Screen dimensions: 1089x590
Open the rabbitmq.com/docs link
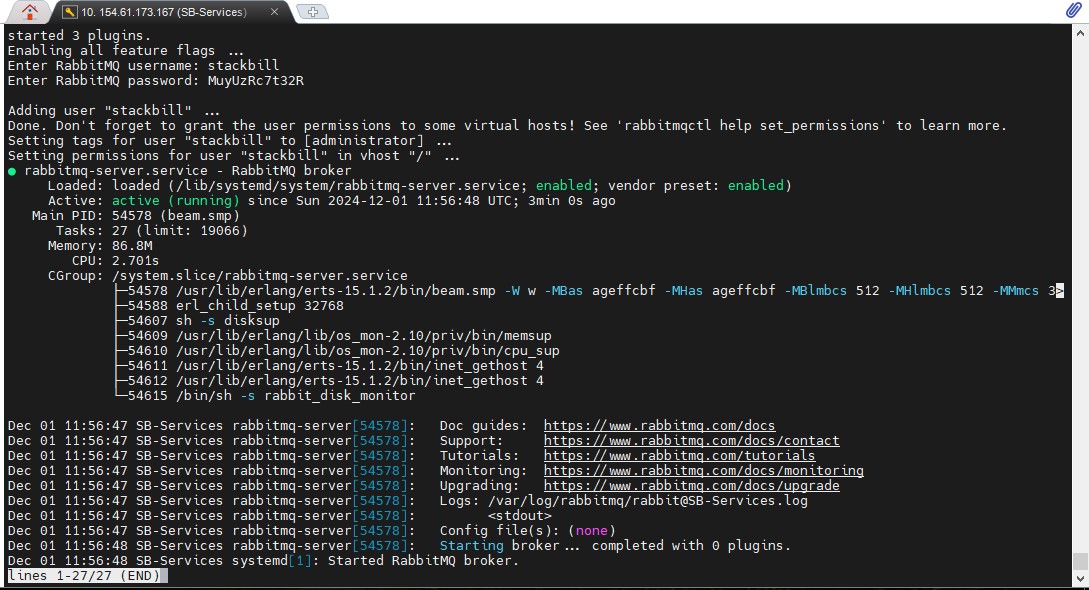pyautogui.click(x=659, y=425)
